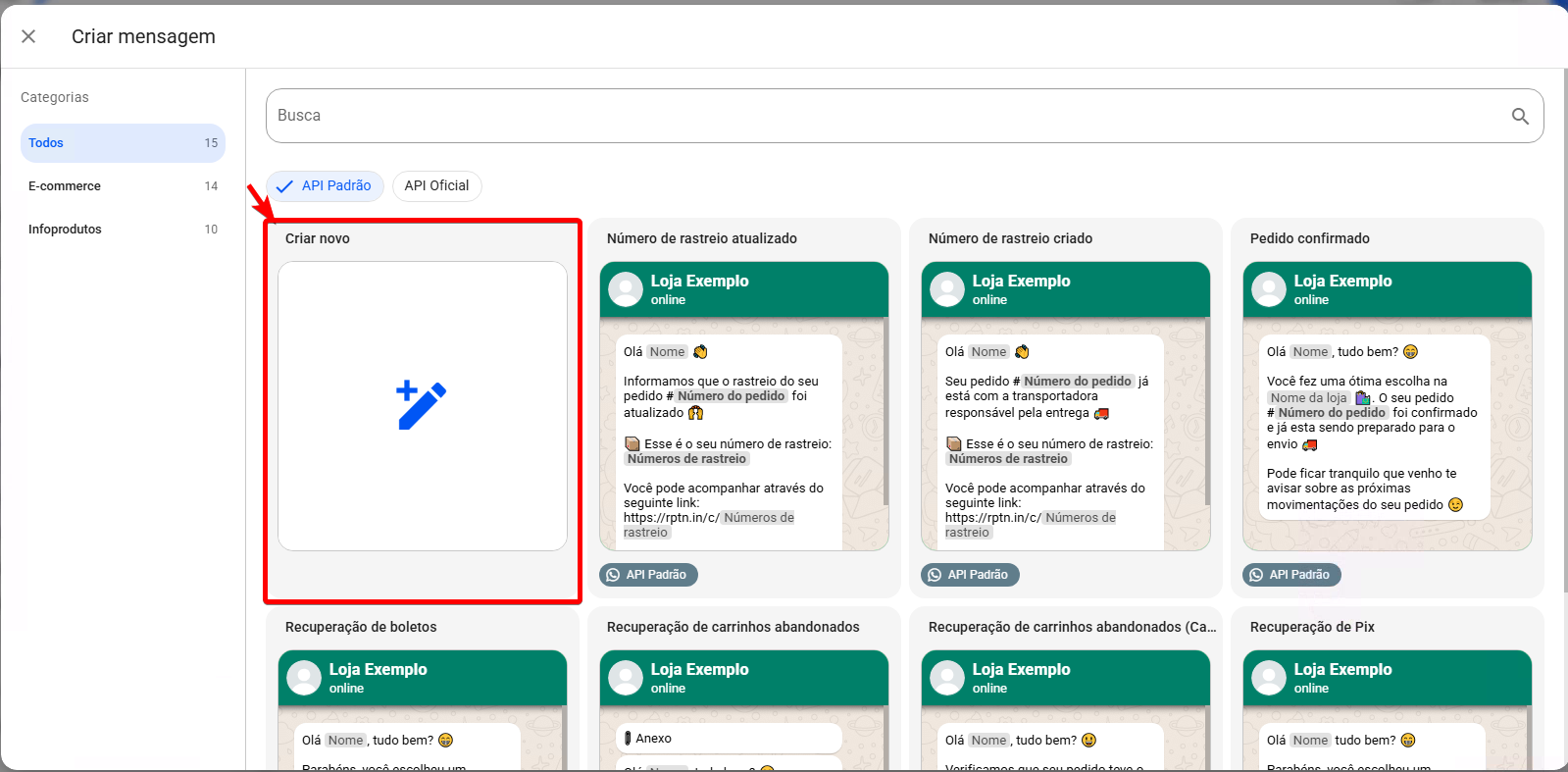Toggle the API Oficial filter chip

tap(436, 185)
